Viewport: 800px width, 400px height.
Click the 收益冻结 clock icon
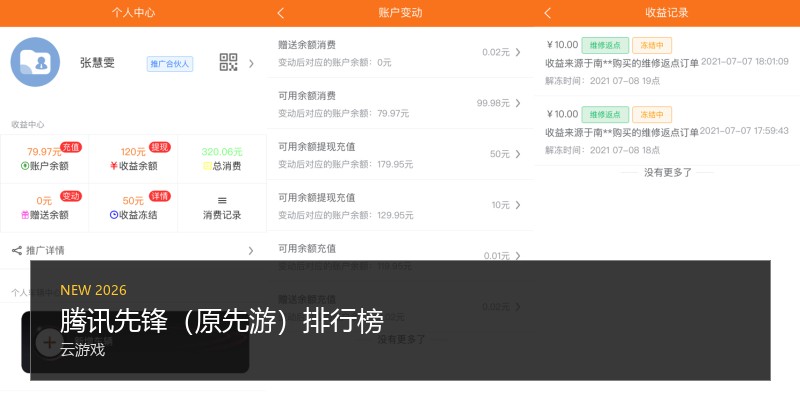pyautogui.click(x=114, y=215)
